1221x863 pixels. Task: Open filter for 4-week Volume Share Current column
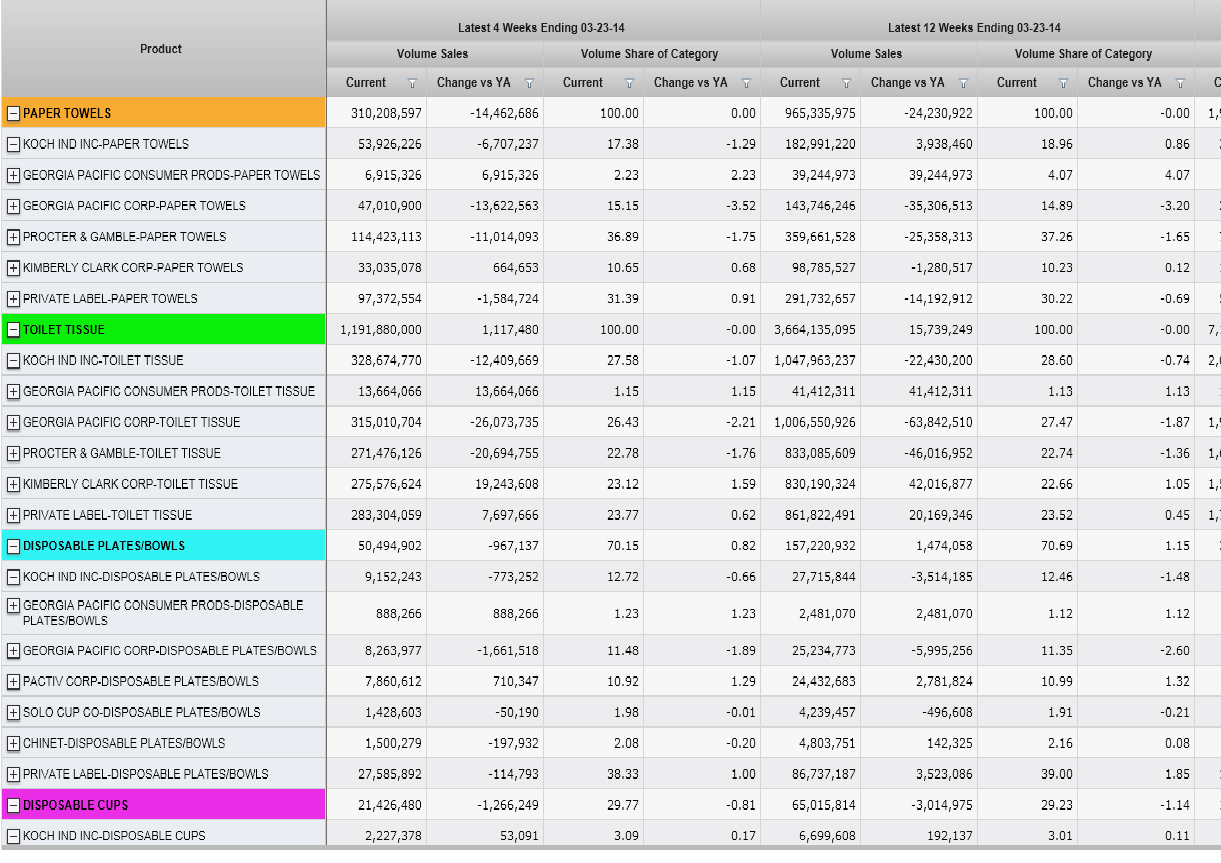coord(629,83)
